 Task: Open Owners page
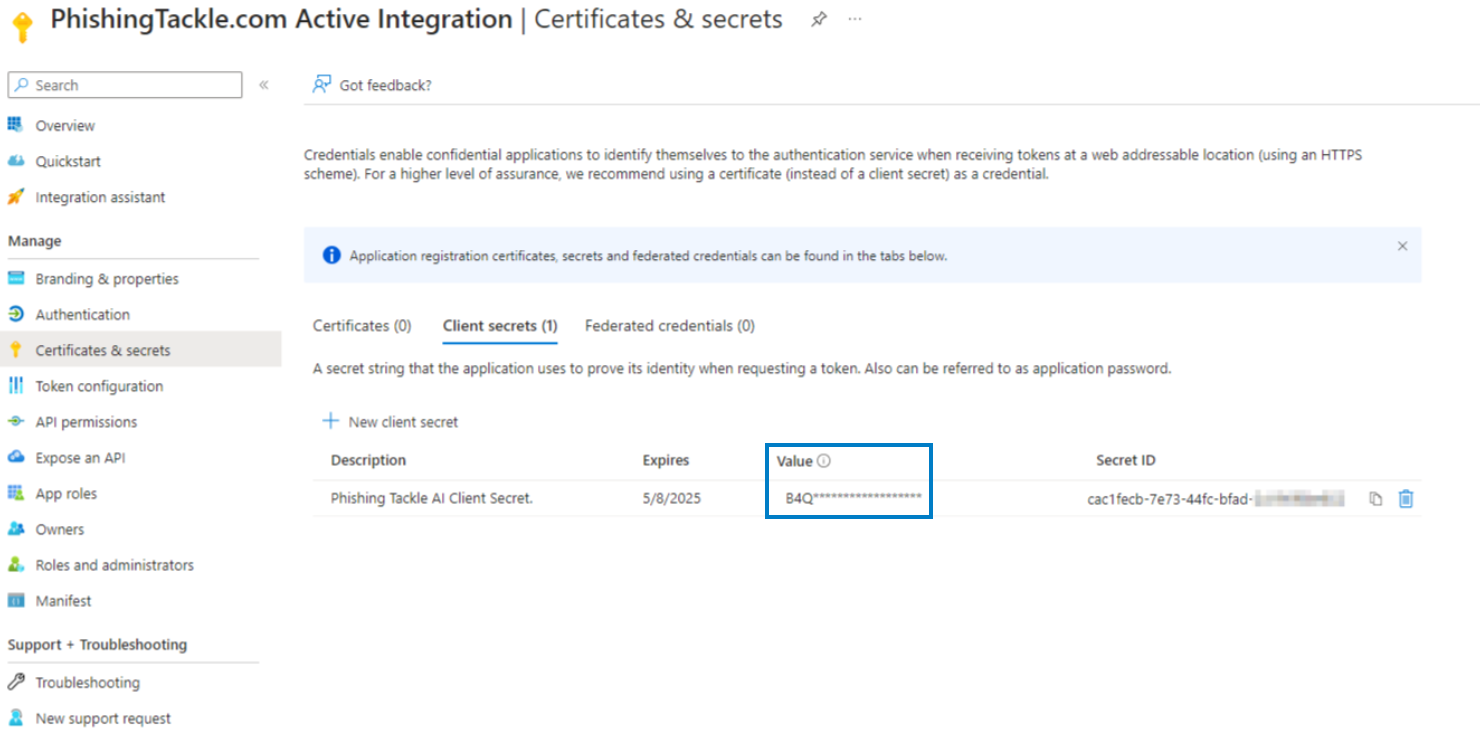coord(60,529)
